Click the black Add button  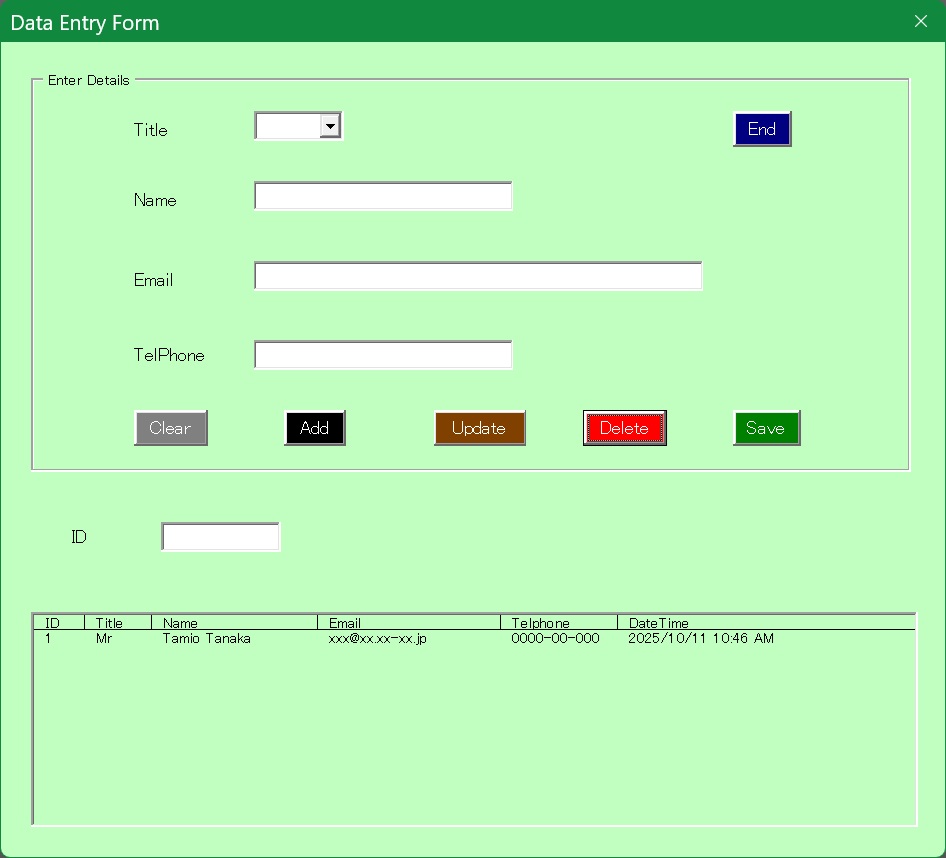coord(314,428)
